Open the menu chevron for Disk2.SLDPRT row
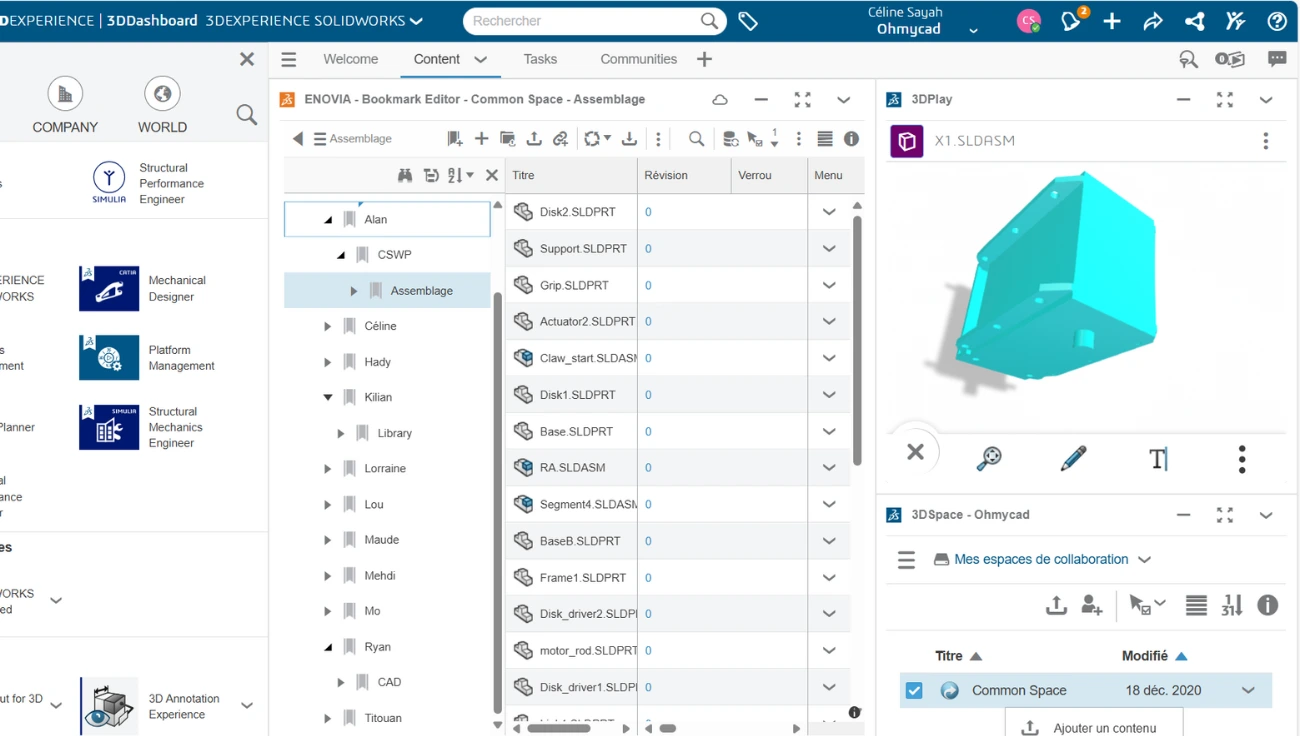This screenshot has width=1300, height=736. click(829, 212)
